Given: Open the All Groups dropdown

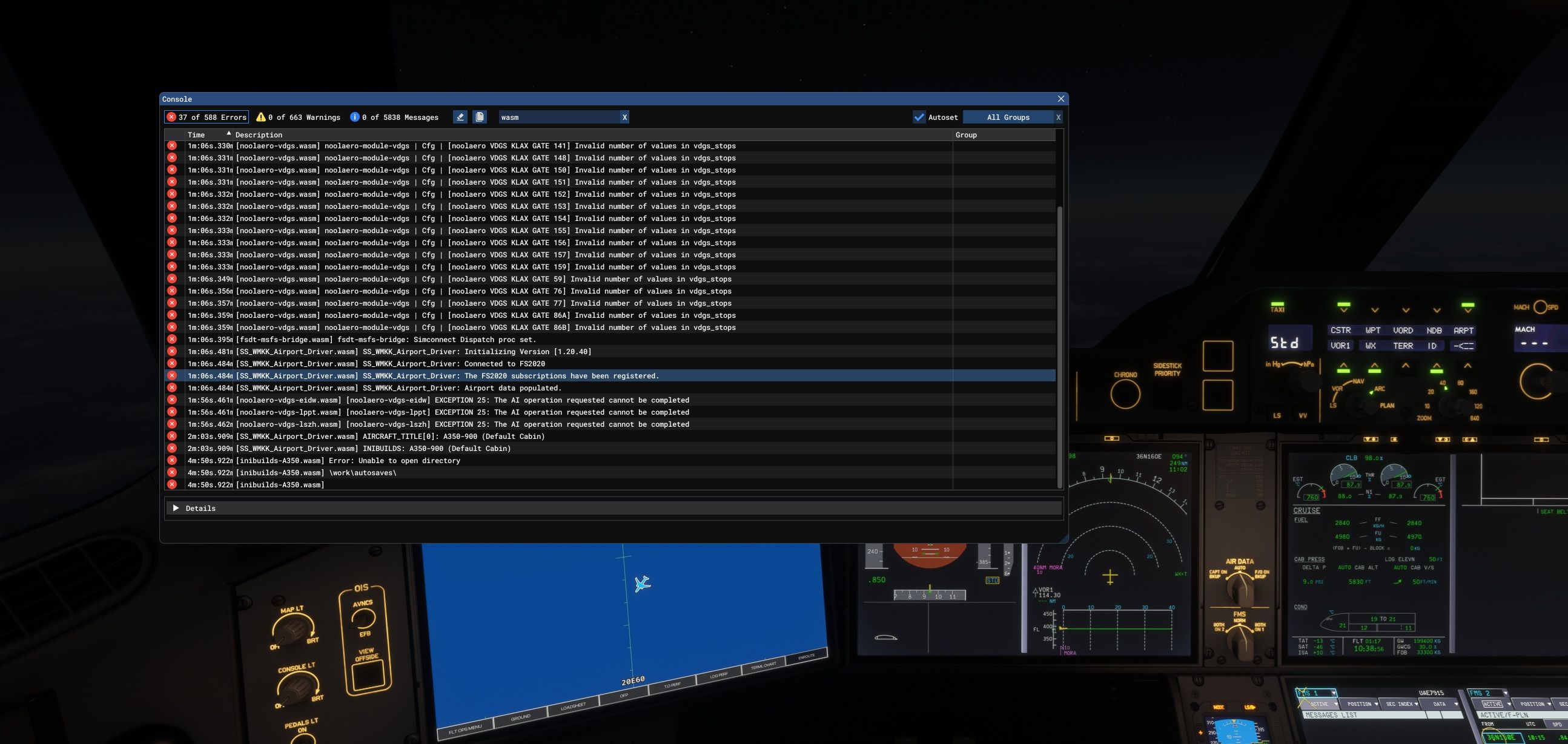Looking at the screenshot, I should pos(1008,117).
